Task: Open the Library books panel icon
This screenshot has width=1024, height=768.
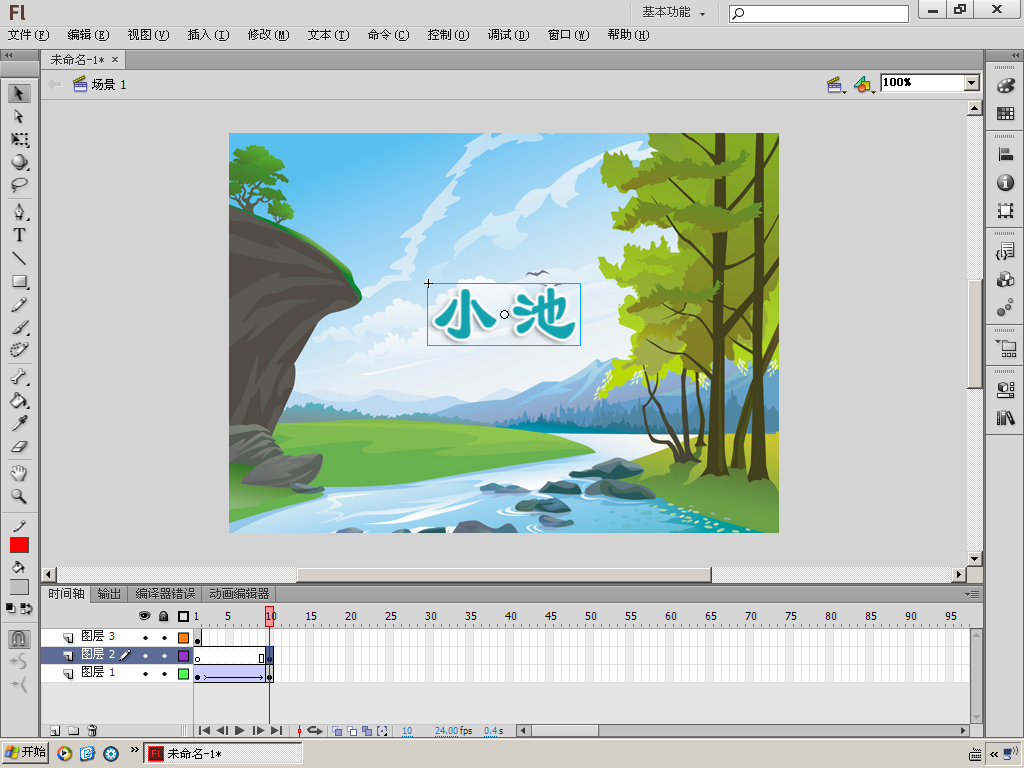Action: (1006, 417)
